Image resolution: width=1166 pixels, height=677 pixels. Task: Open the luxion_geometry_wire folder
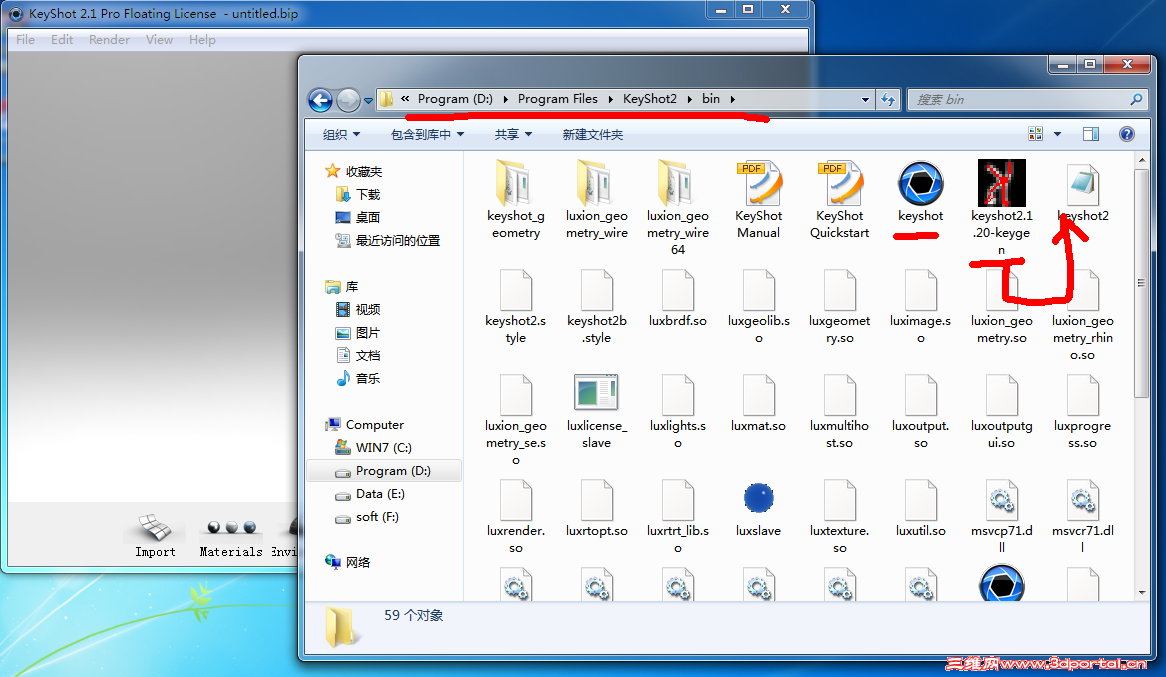coord(596,199)
